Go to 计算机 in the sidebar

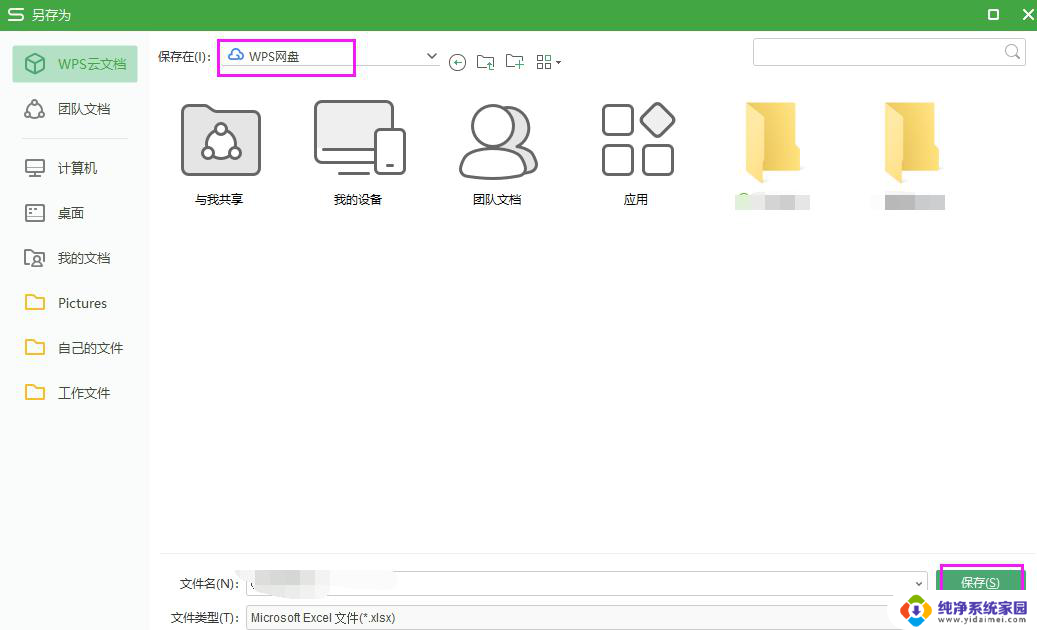75,168
